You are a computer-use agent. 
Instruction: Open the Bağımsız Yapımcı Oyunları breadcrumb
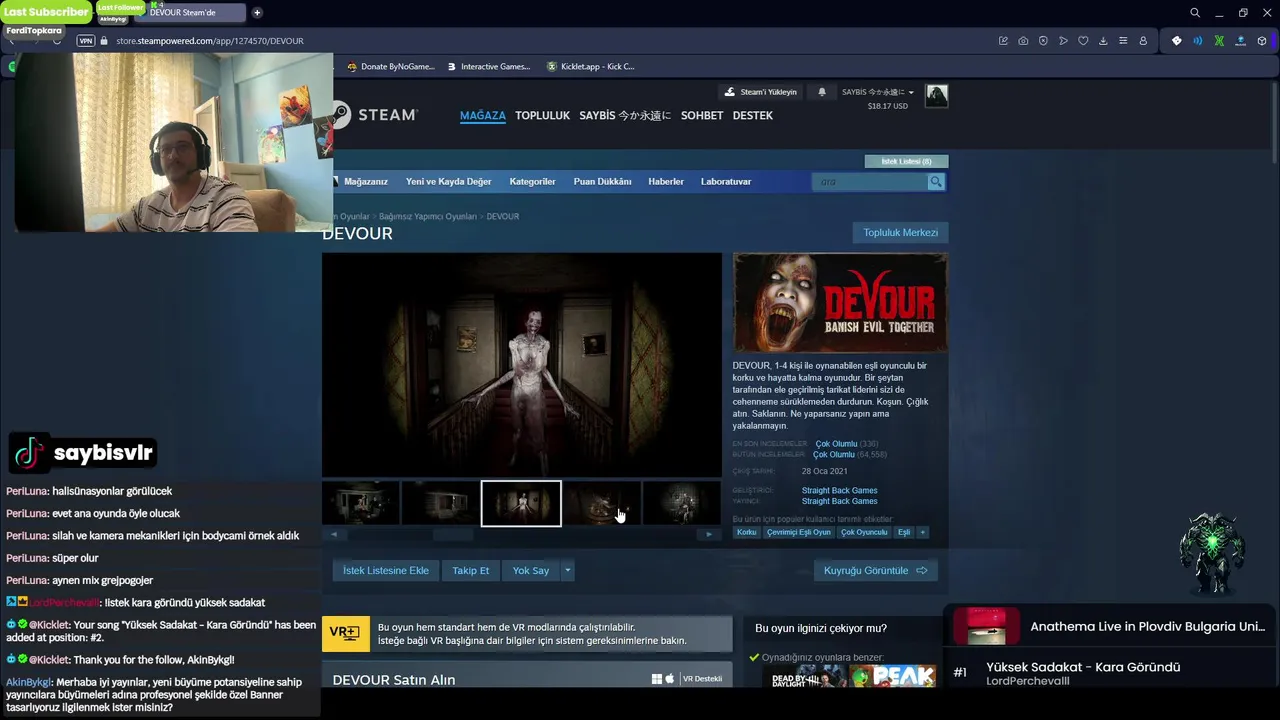click(427, 216)
